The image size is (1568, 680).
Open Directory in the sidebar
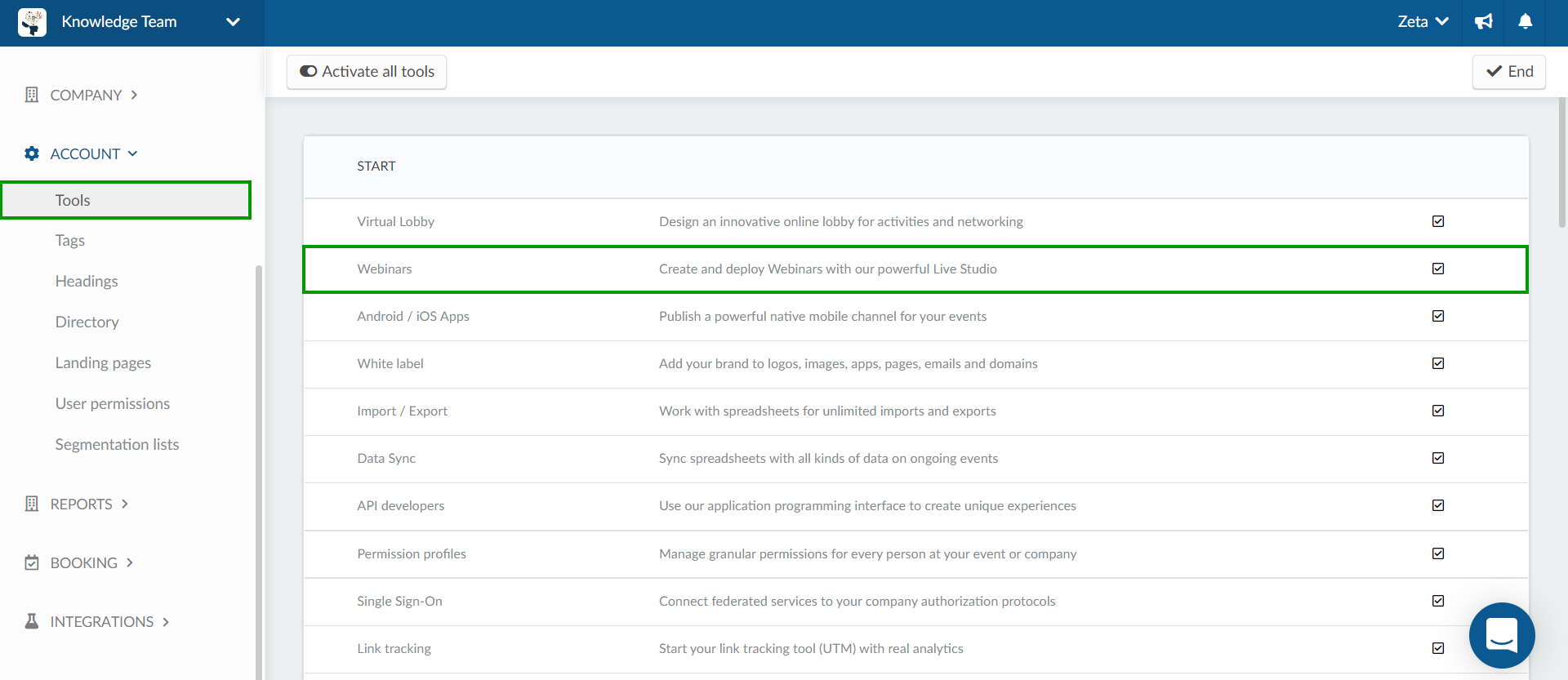click(87, 322)
